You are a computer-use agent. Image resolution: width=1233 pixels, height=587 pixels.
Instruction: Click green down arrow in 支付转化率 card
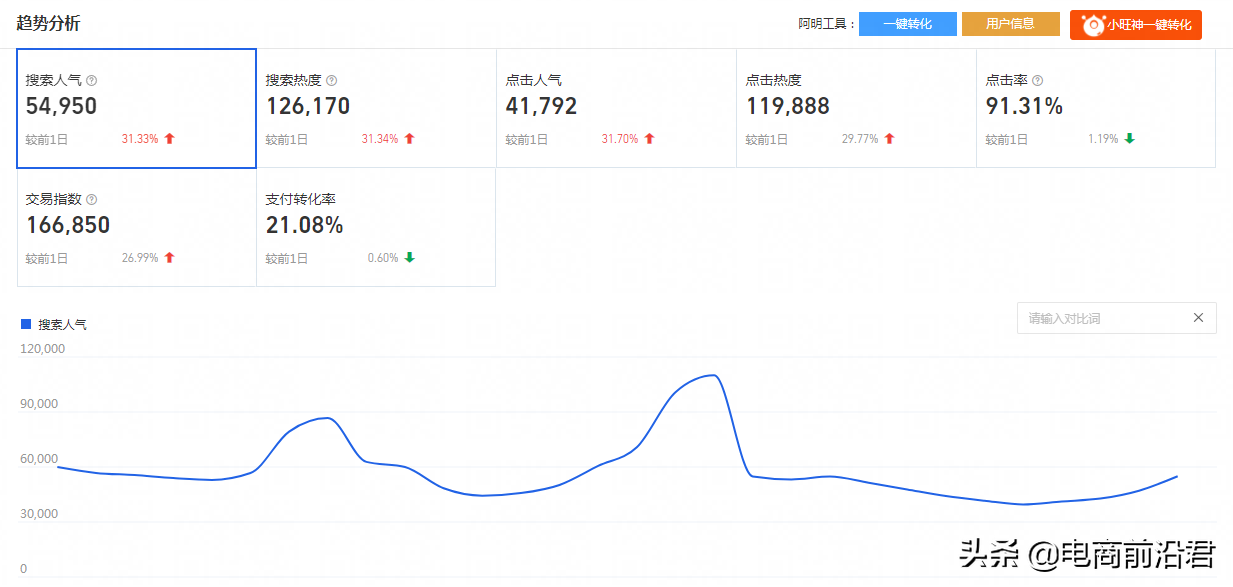(x=409, y=258)
